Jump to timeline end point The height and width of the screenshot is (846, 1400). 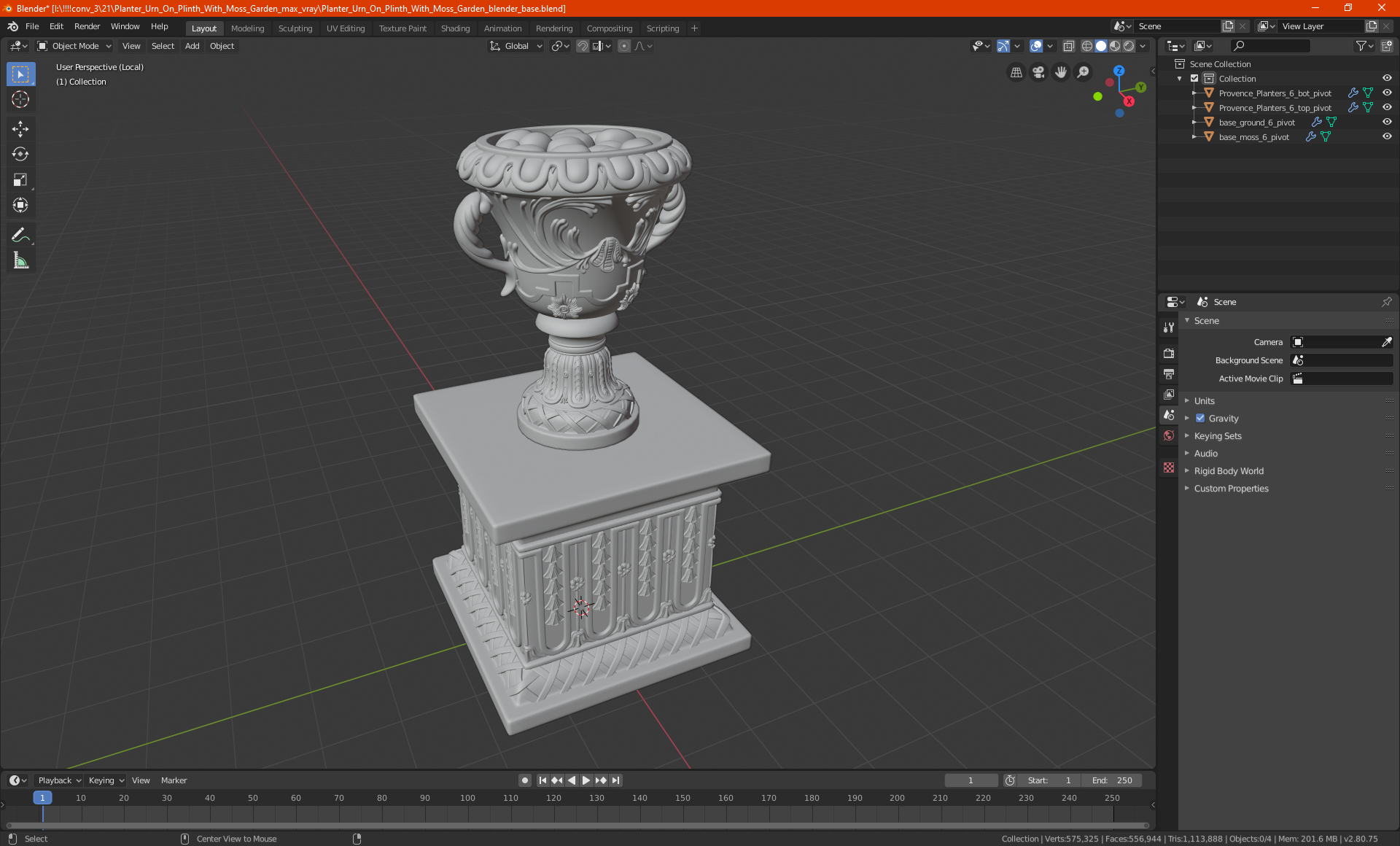[615, 780]
